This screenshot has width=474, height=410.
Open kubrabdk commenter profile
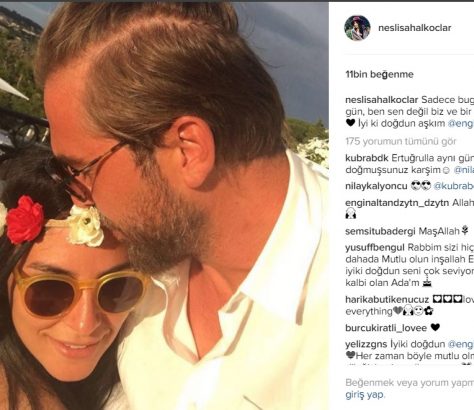(367, 158)
